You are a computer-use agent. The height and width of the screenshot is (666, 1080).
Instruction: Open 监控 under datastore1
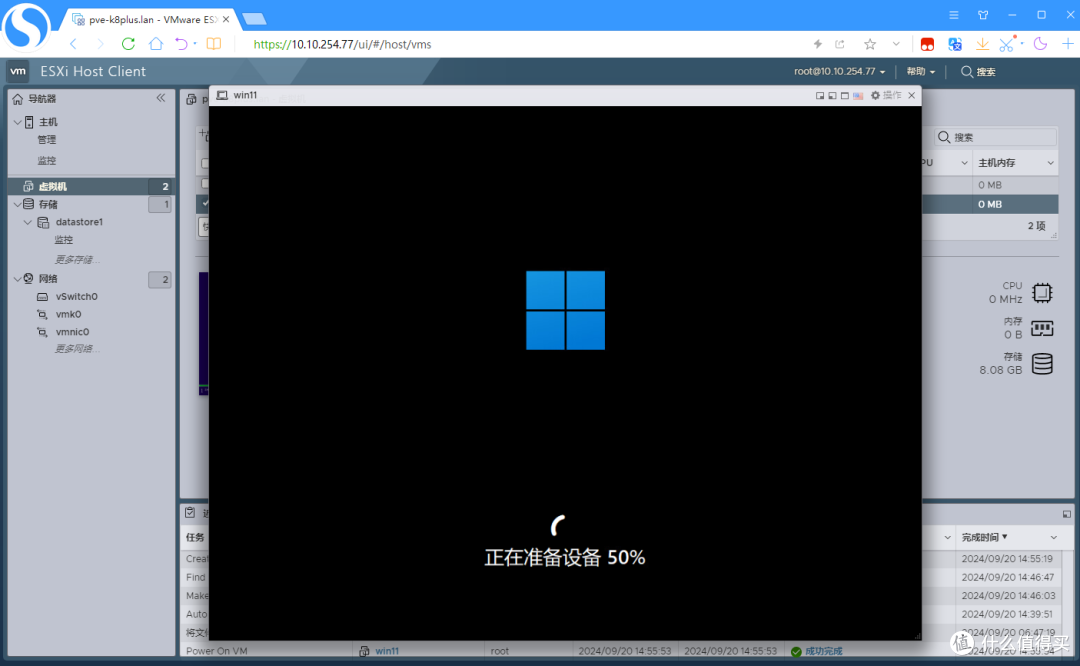[x=64, y=240]
